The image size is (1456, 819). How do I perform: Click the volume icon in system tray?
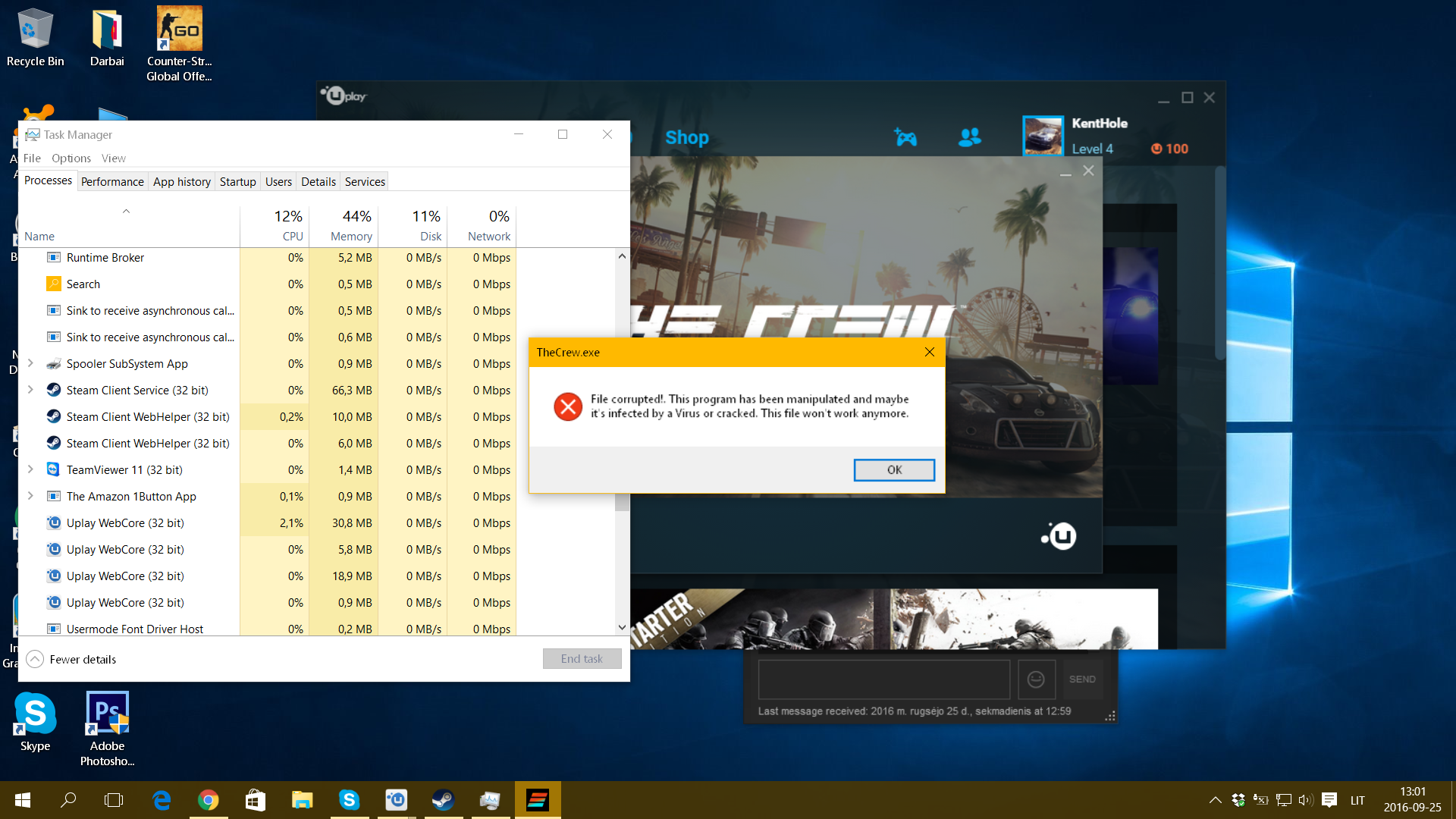pyautogui.click(x=1305, y=800)
